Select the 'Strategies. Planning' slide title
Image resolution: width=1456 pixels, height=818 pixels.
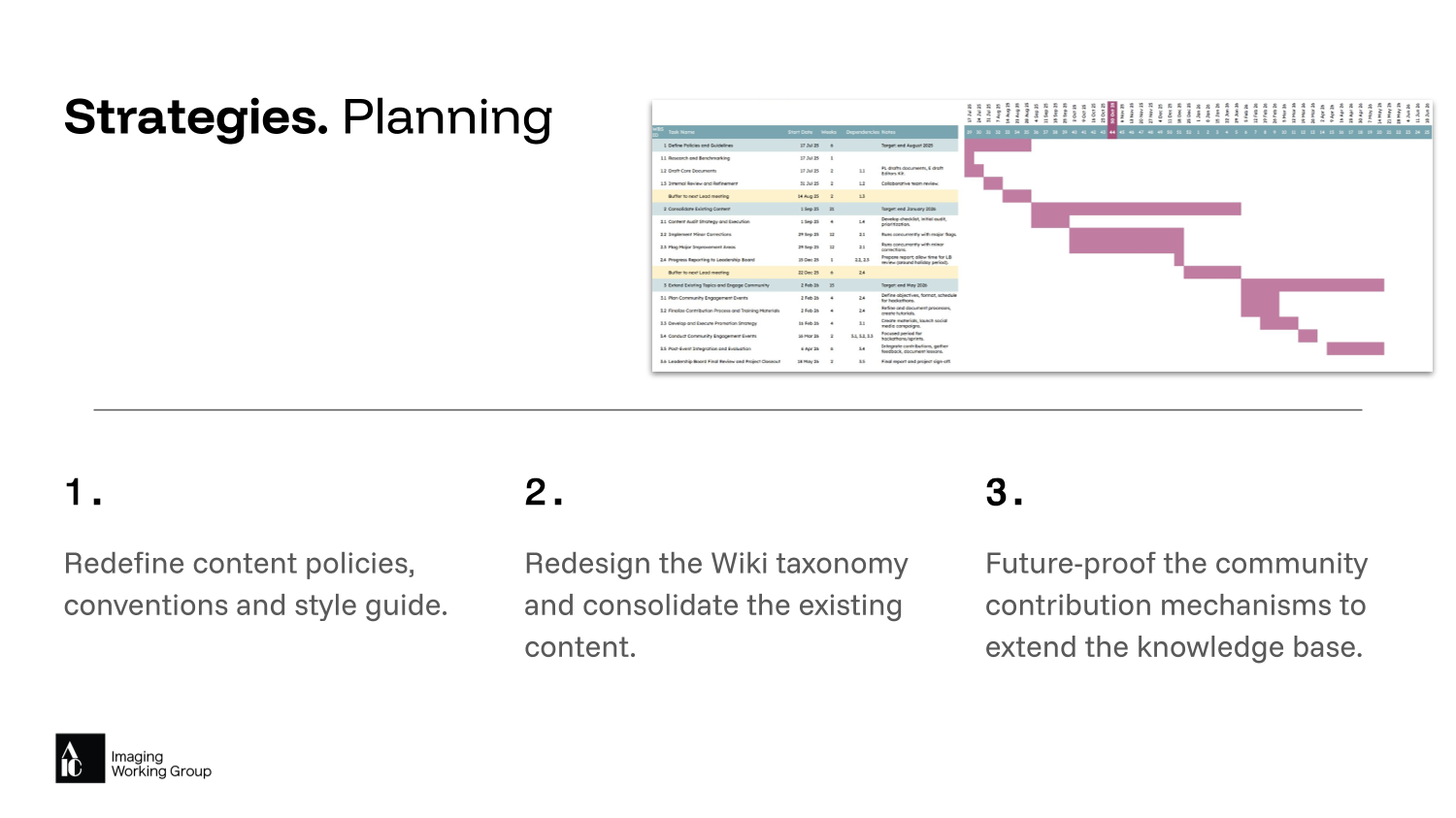[308, 117]
